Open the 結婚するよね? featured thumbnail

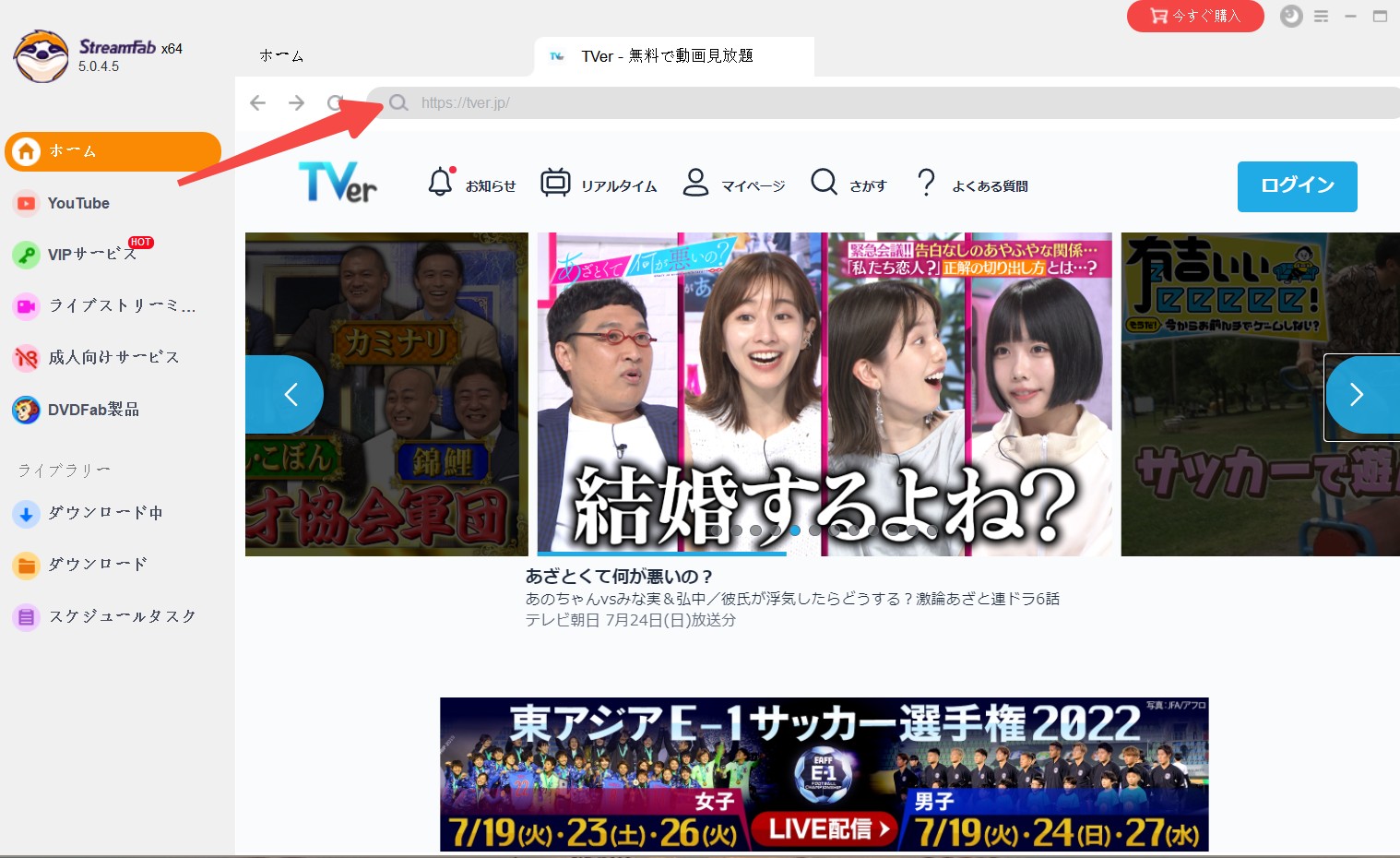(x=825, y=394)
